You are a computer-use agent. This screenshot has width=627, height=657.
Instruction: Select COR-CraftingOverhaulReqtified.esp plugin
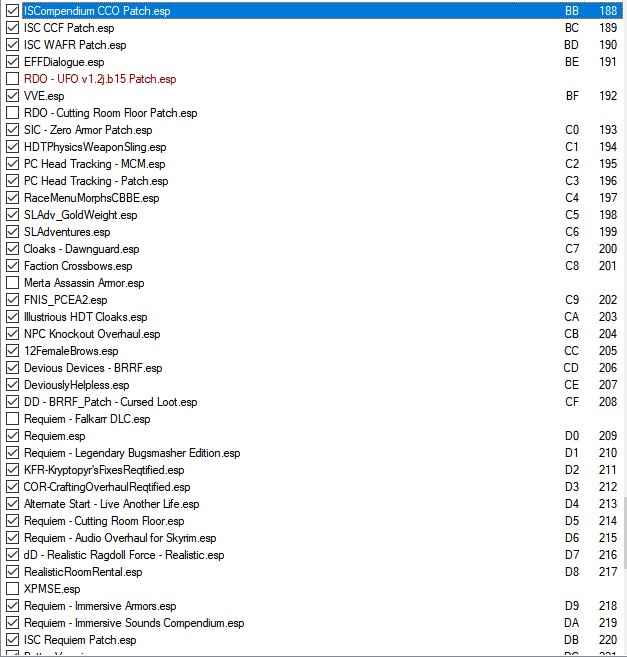[107, 487]
